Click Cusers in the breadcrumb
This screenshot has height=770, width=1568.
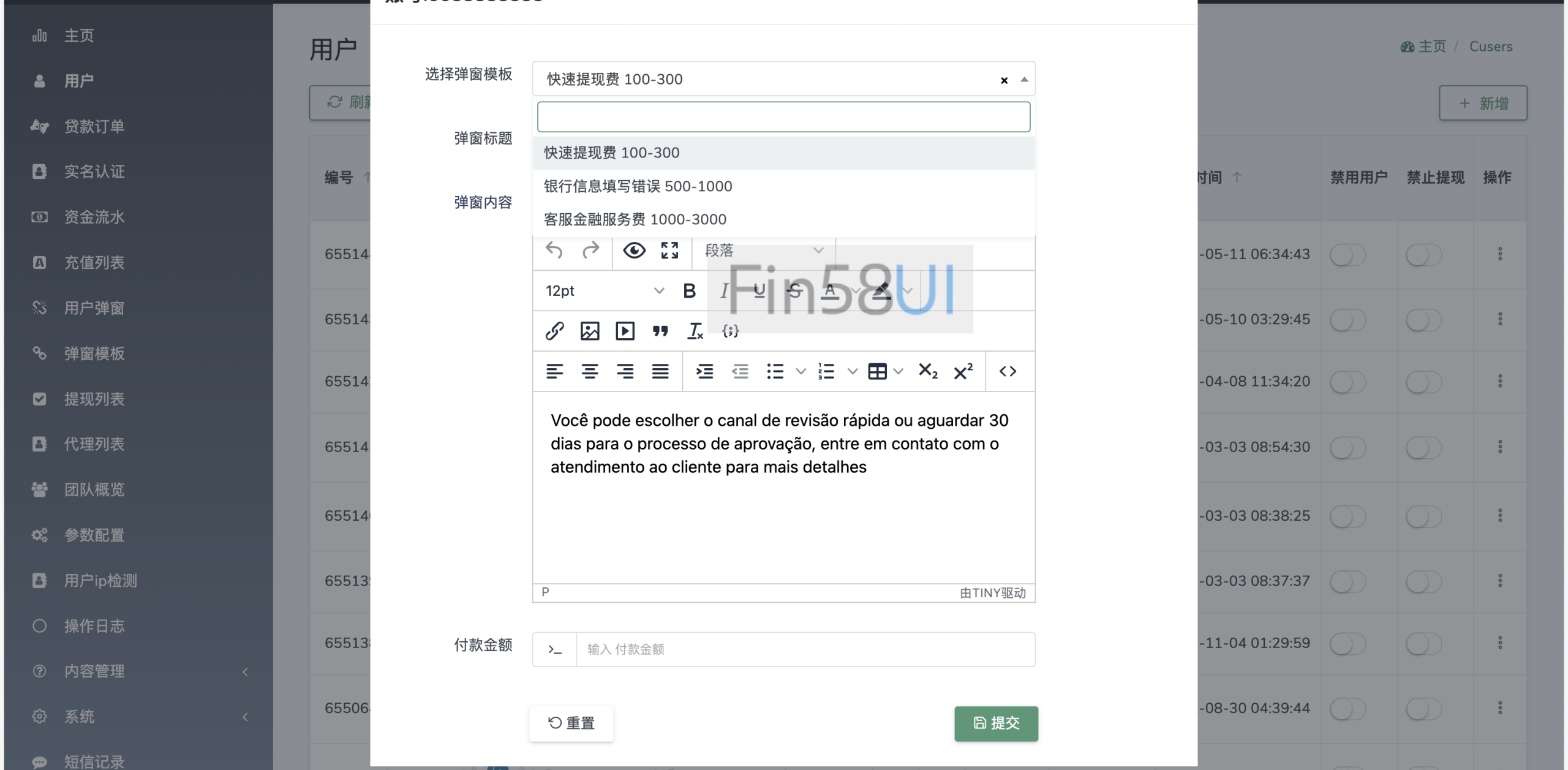1491,46
